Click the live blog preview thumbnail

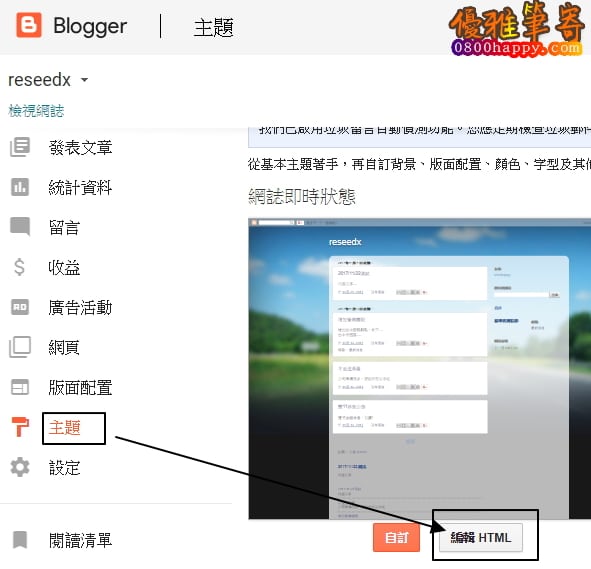point(420,369)
